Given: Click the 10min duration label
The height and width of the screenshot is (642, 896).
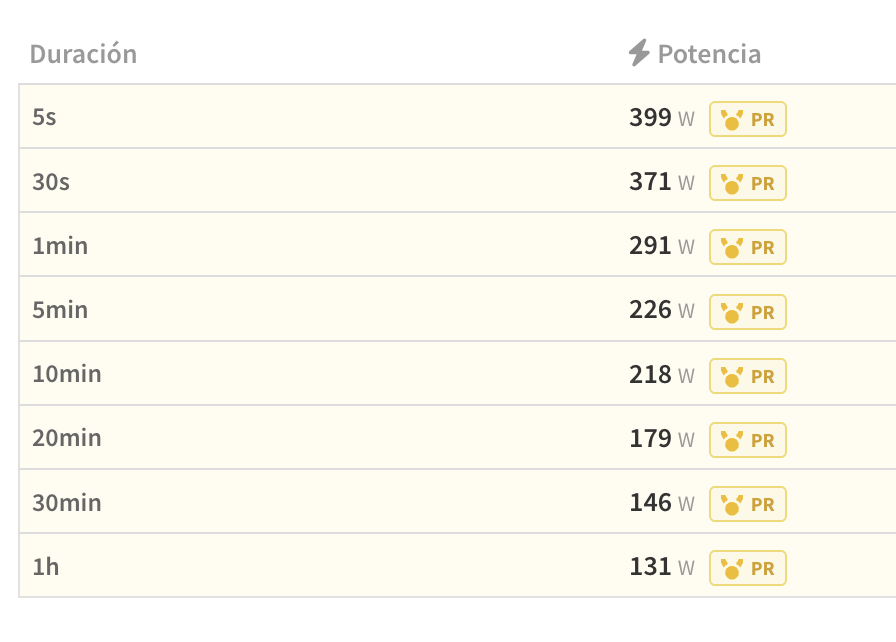Looking at the screenshot, I should click(x=67, y=374).
